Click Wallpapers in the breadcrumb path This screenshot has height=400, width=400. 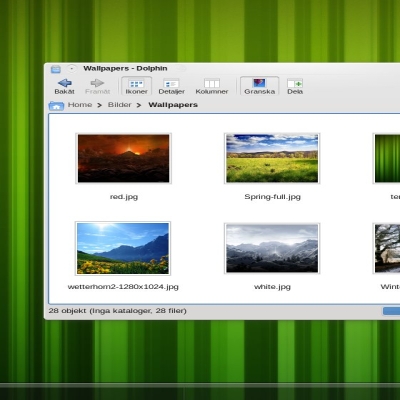pos(173,105)
